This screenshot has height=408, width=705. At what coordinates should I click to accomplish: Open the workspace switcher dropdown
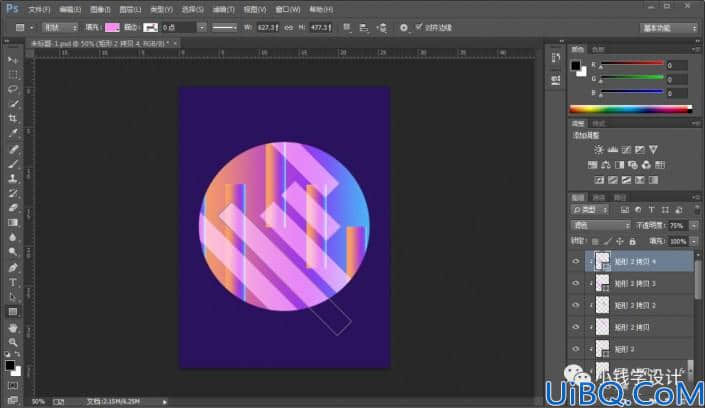tap(669, 28)
